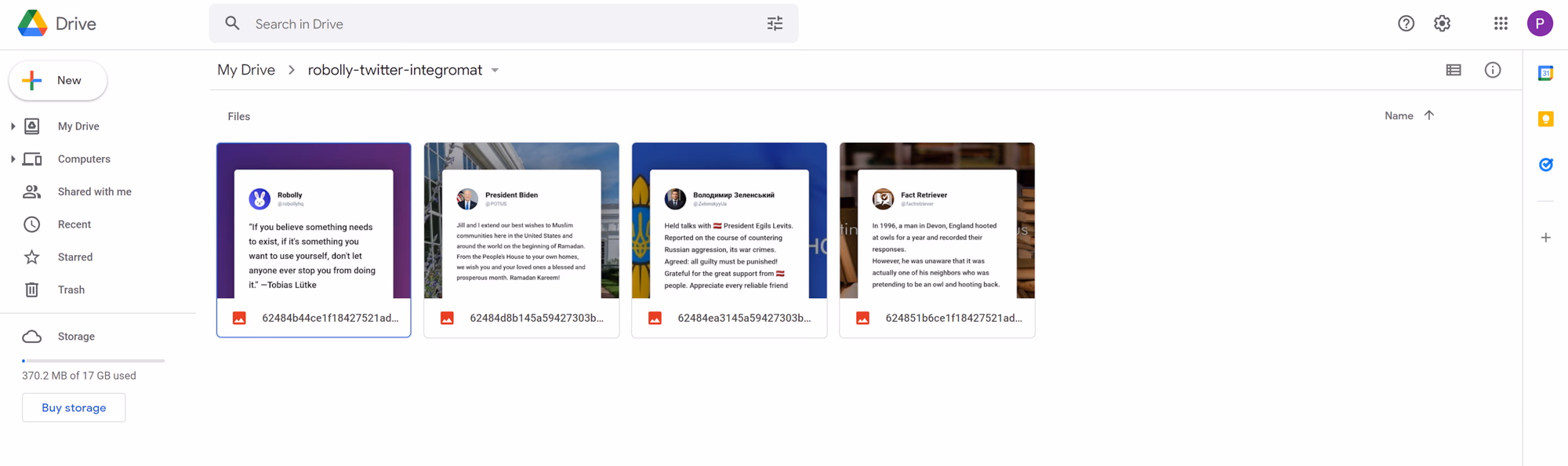Screen dimensions: 1568x466
Task: Open the Settings gear menu
Action: pyautogui.click(x=1442, y=24)
